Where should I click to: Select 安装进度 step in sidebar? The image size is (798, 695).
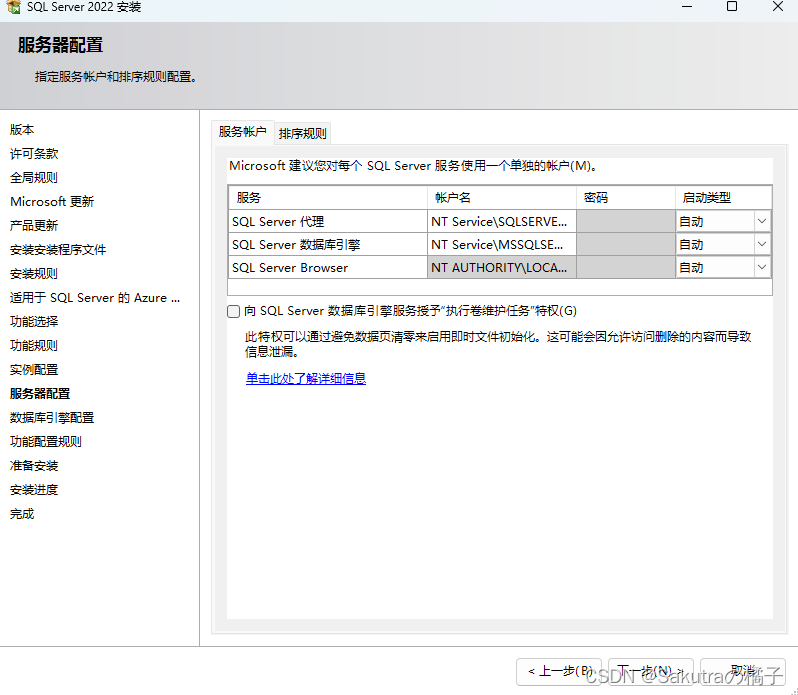click(34, 490)
